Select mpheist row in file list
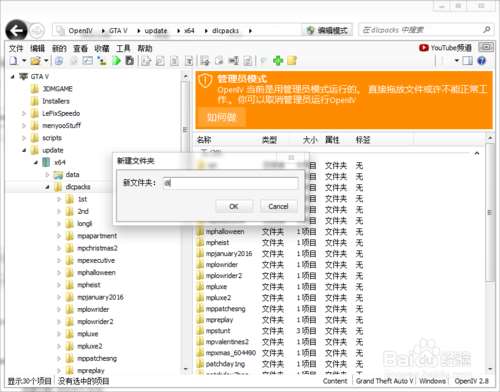 coord(280,243)
